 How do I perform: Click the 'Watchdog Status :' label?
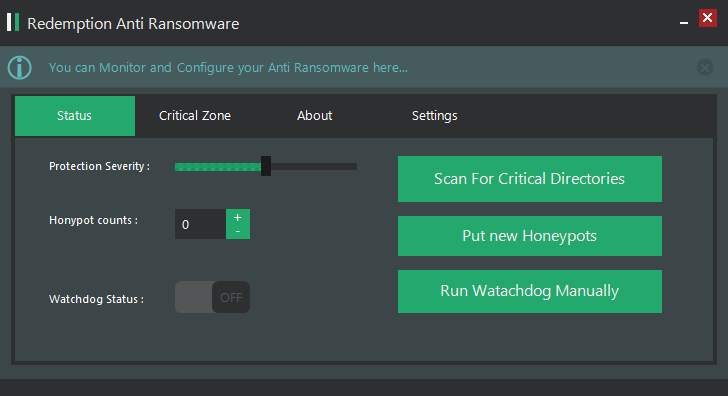coord(97,299)
